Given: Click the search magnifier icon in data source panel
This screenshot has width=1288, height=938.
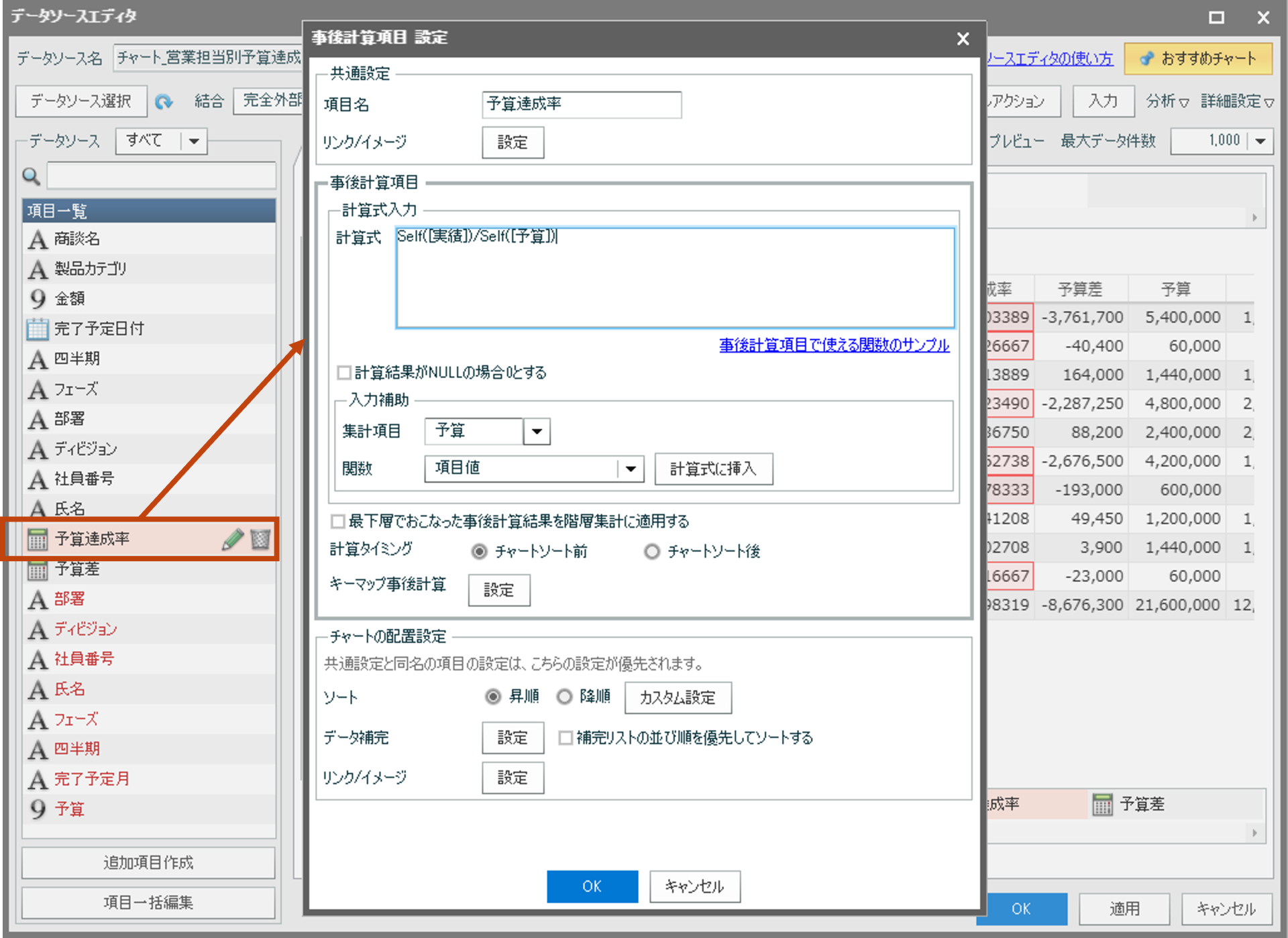Looking at the screenshot, I should [32, 176].
